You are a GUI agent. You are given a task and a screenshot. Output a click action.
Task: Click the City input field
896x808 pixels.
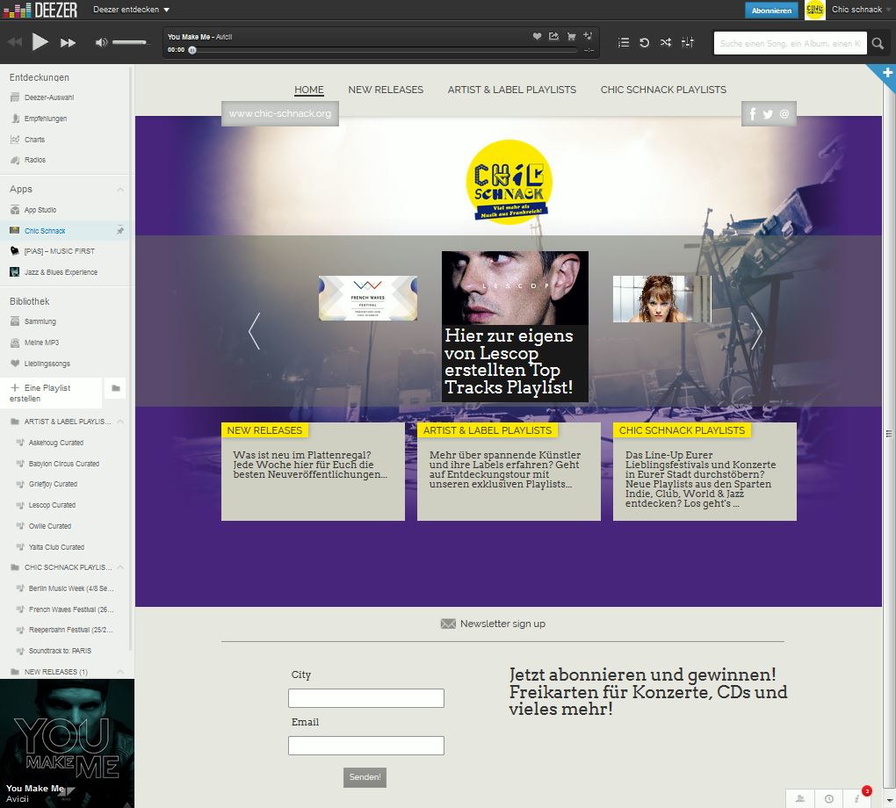[366, 698]
